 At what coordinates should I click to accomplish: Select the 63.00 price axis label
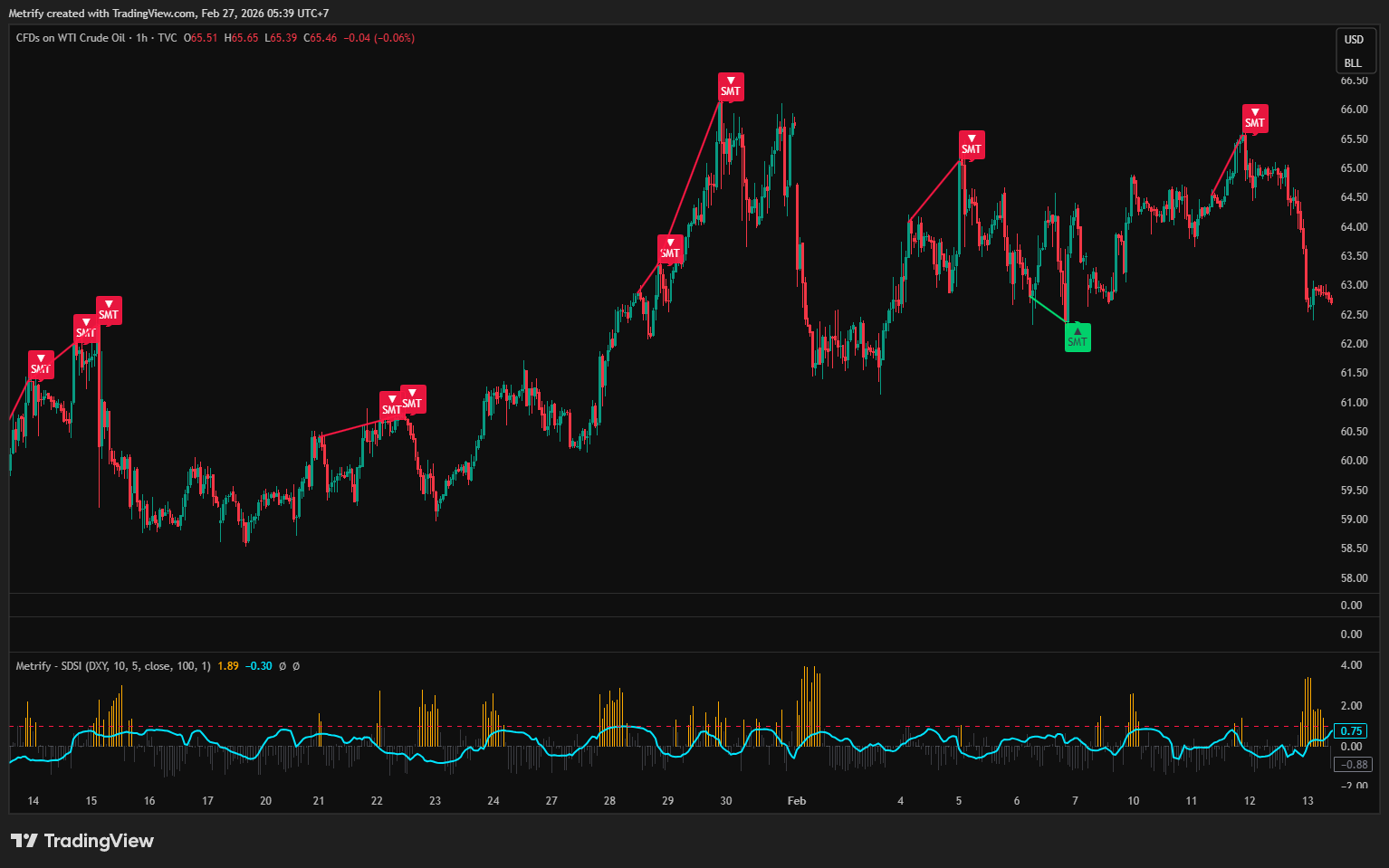(x=1354, y=285)
